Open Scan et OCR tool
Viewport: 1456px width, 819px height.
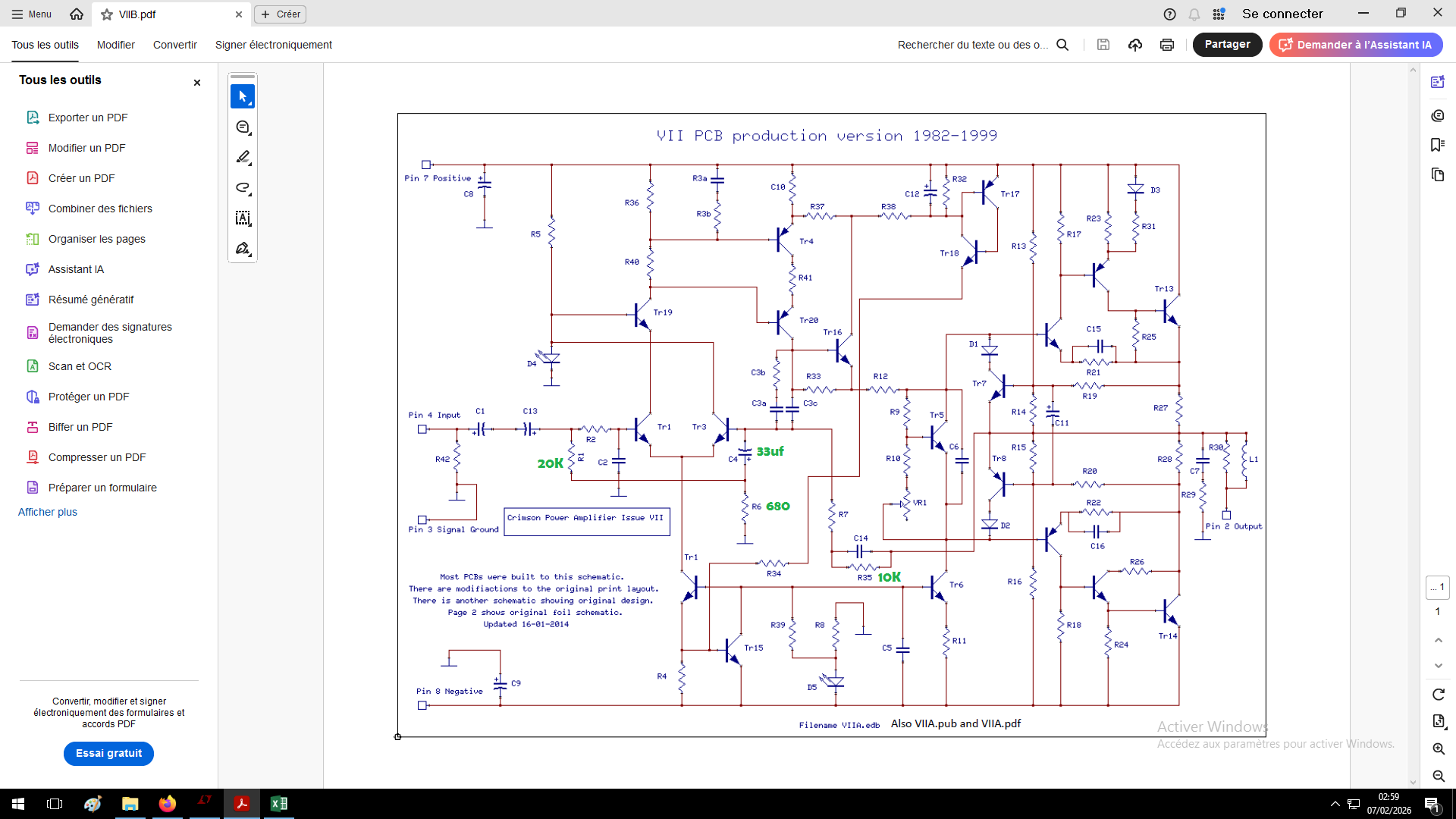click(80, 366)
